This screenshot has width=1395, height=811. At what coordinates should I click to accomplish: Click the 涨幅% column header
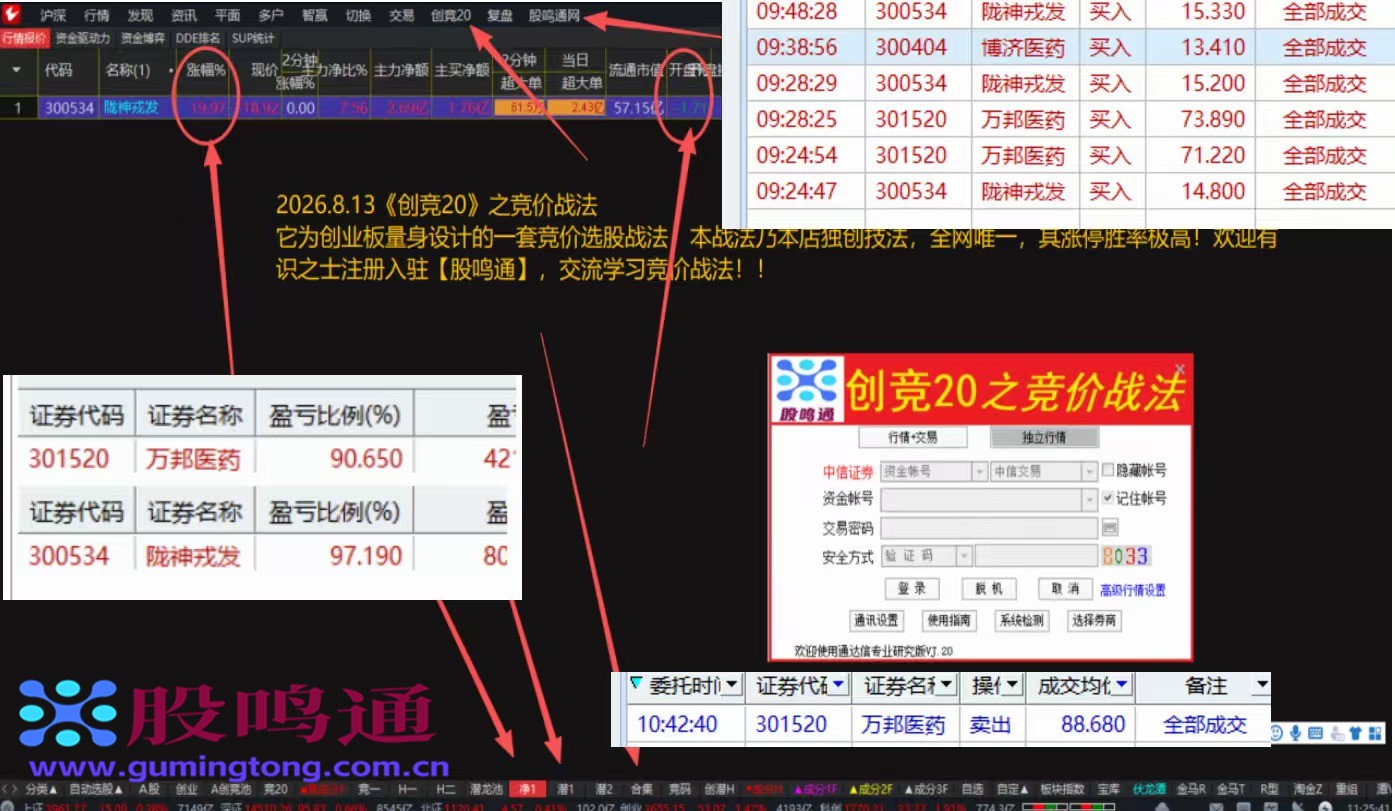pyautogui.click(x=206, y=71)
